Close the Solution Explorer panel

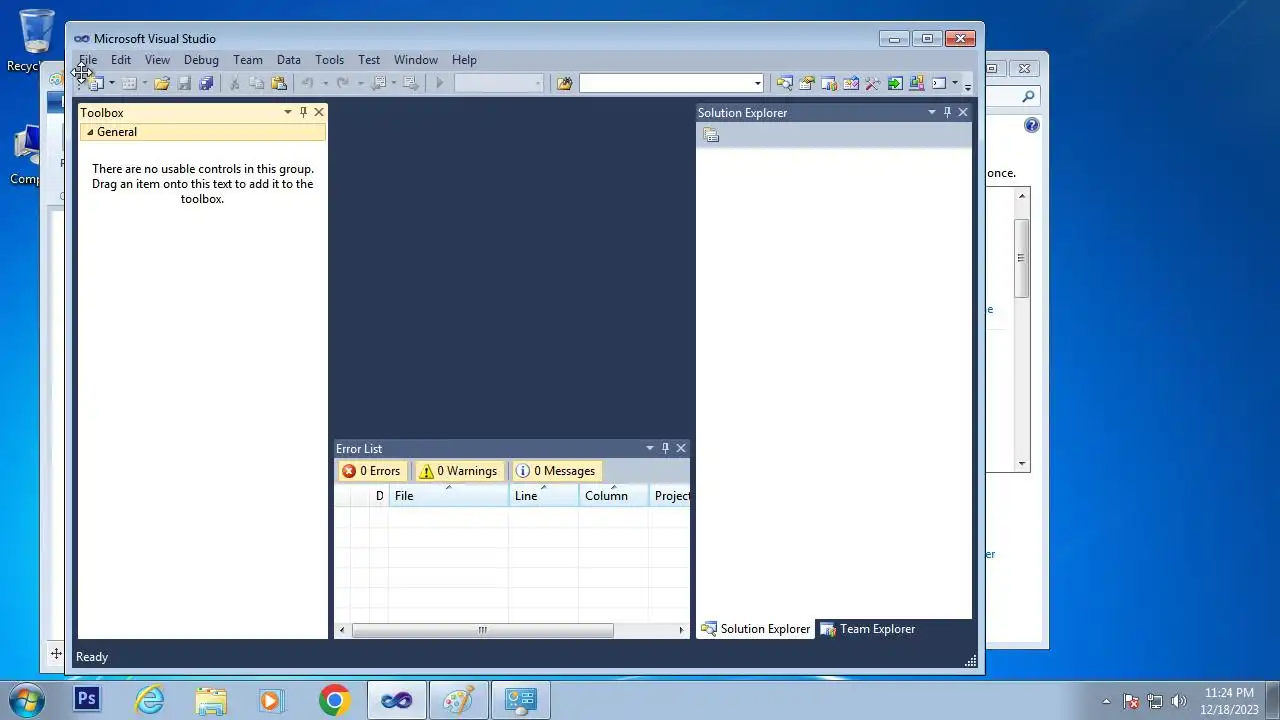pos(963,113)
